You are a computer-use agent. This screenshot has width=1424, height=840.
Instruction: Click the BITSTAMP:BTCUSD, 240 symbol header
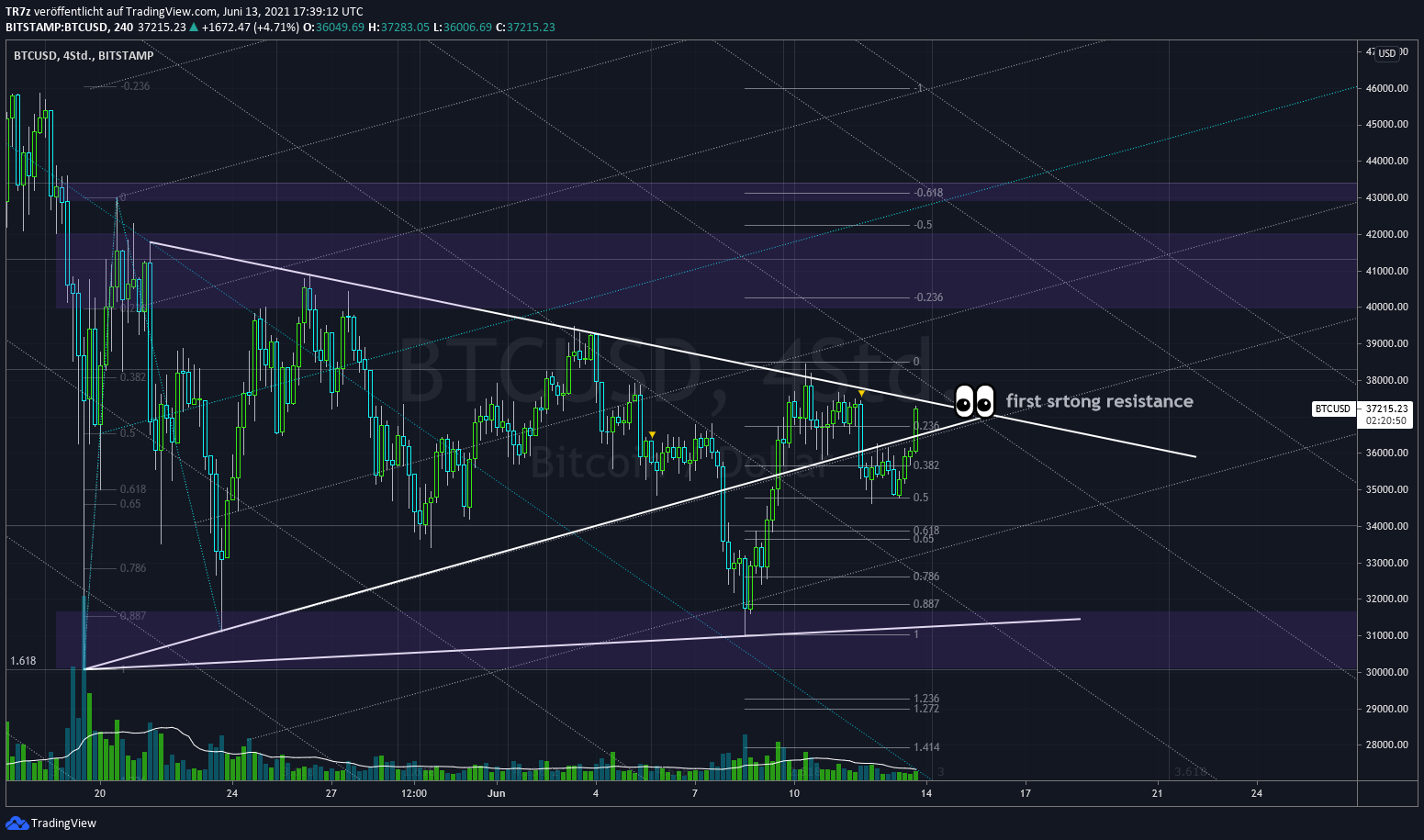tap(70, 27)
